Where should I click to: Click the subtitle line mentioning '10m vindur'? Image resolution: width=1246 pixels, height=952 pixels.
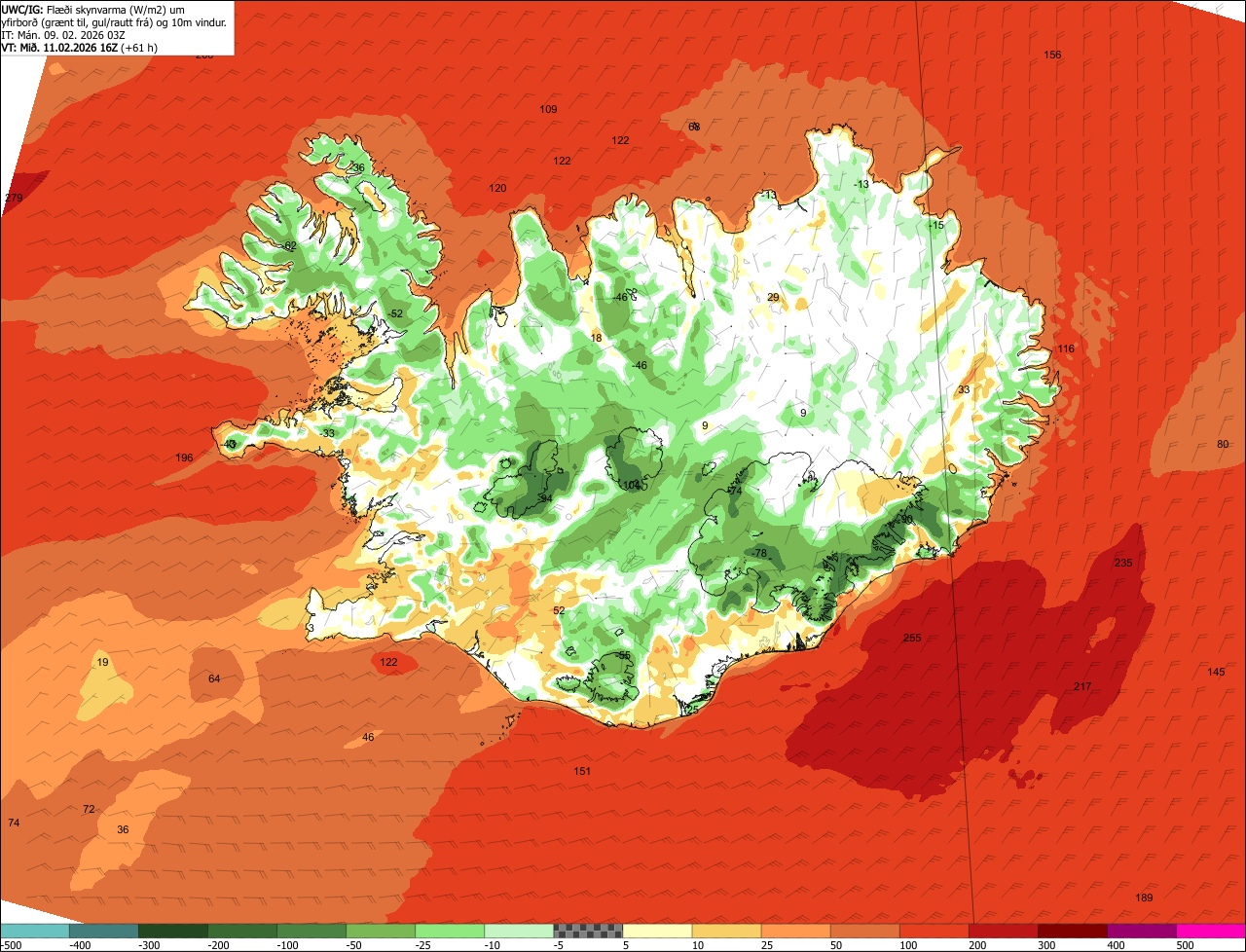pyautogui.click(x=116, y=21)
